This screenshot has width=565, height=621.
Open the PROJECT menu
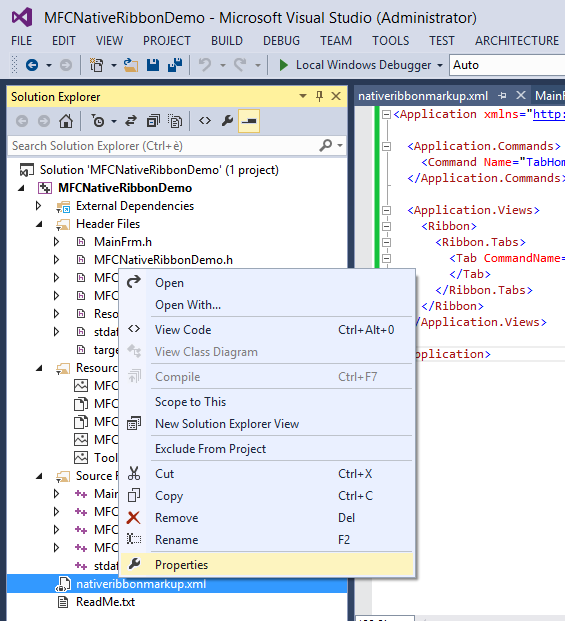[167, 41]
